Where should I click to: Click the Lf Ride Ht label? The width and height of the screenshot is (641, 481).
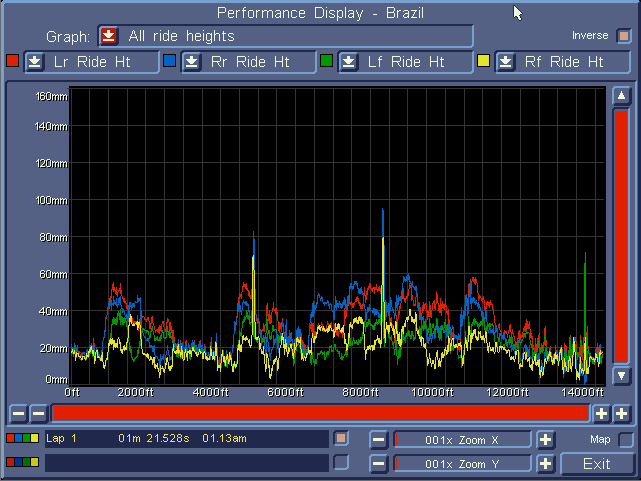click(x=406, y=62)
